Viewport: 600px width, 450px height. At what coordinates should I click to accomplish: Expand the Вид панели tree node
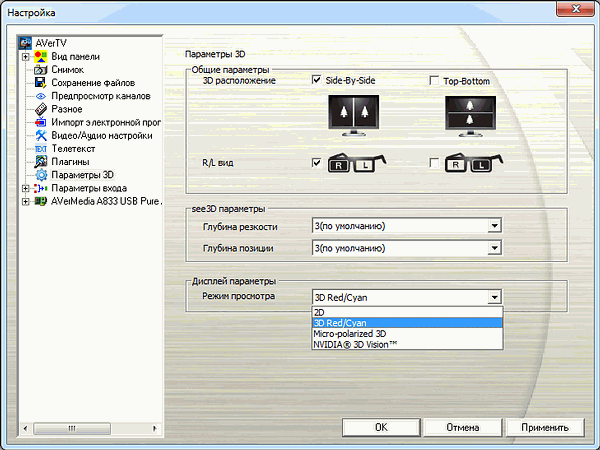25,57
